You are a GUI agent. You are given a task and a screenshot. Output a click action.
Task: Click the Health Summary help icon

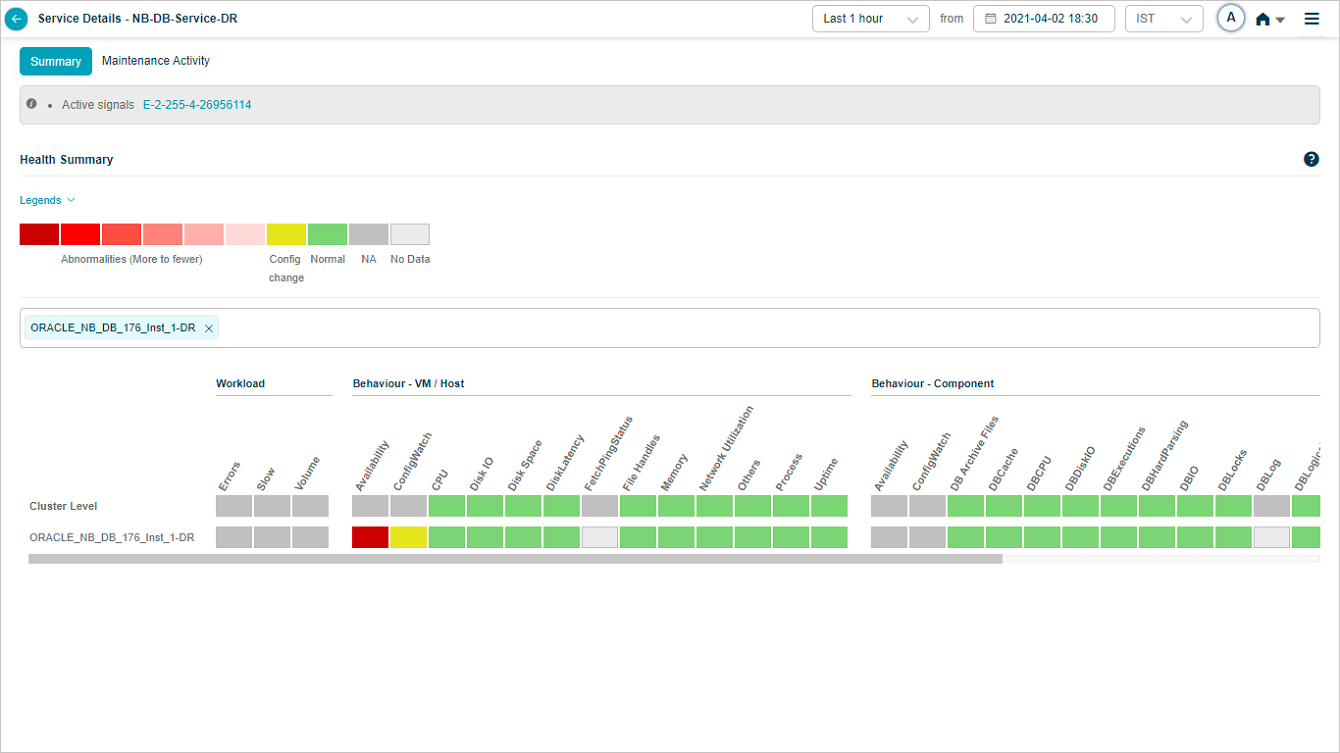point(1311,159)
